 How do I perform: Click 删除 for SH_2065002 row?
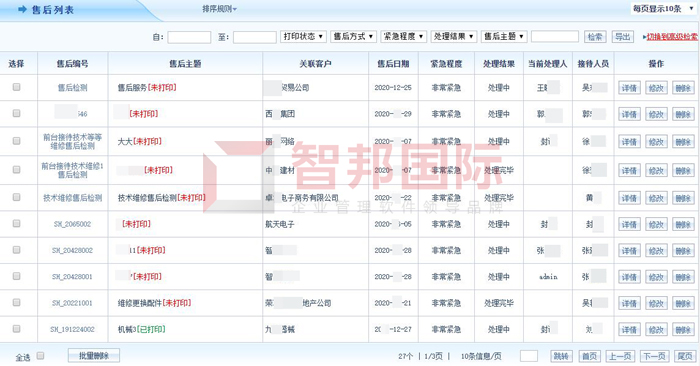pos(683,225)
